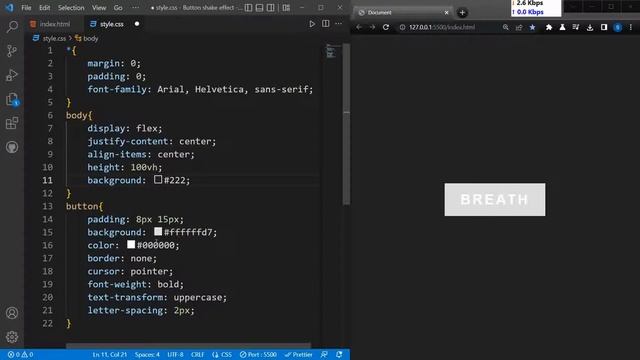640x360 pixels.
Task: Share the page with the share icon
Action: (x=519, y=27)
